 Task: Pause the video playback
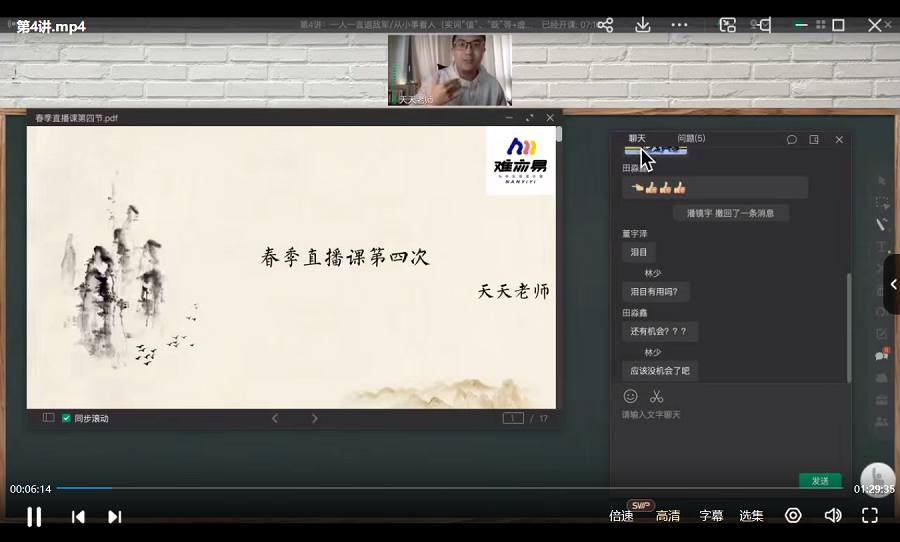click(34, 516)
